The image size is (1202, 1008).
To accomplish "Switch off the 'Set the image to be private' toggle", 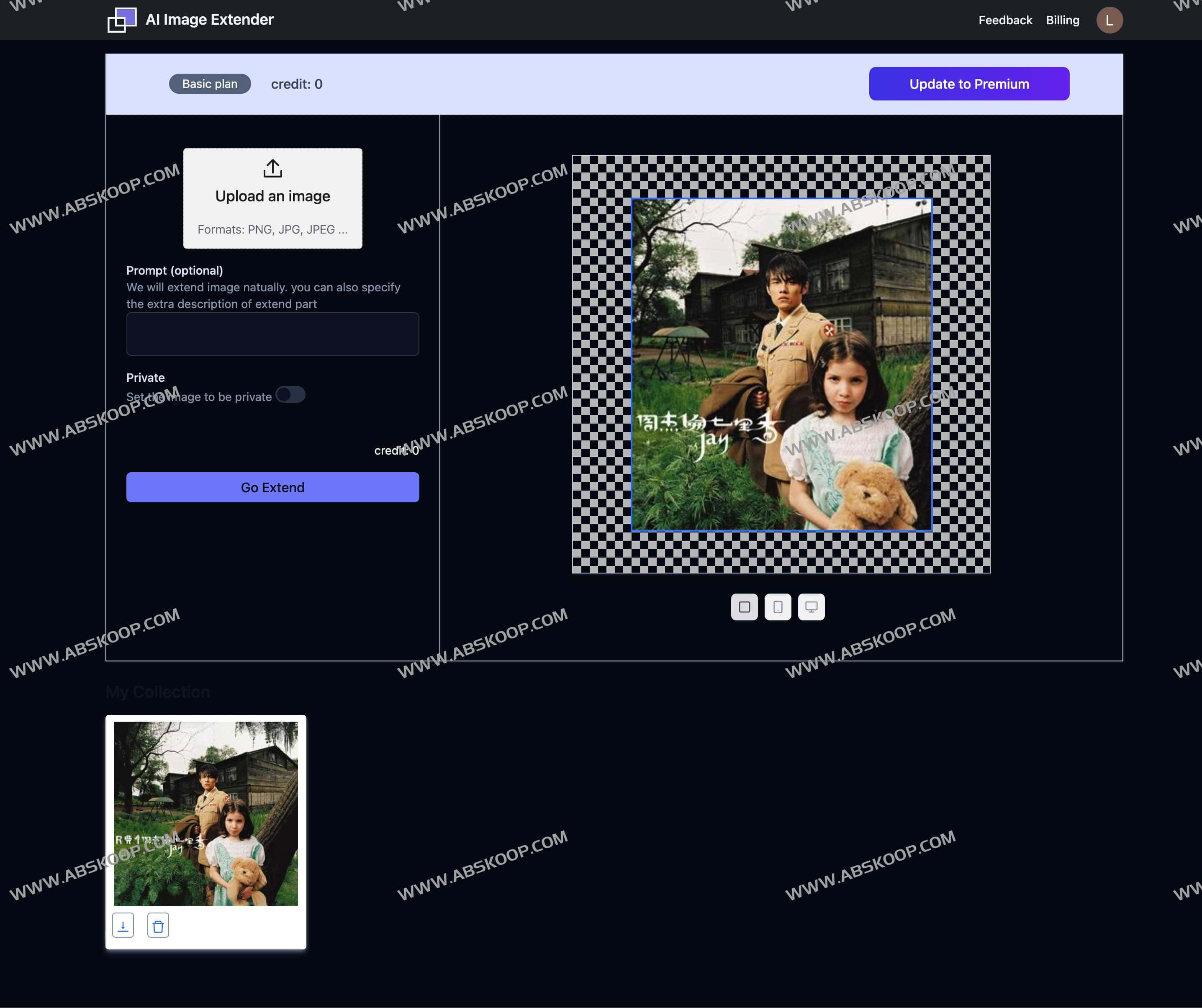I will (291, 395).
